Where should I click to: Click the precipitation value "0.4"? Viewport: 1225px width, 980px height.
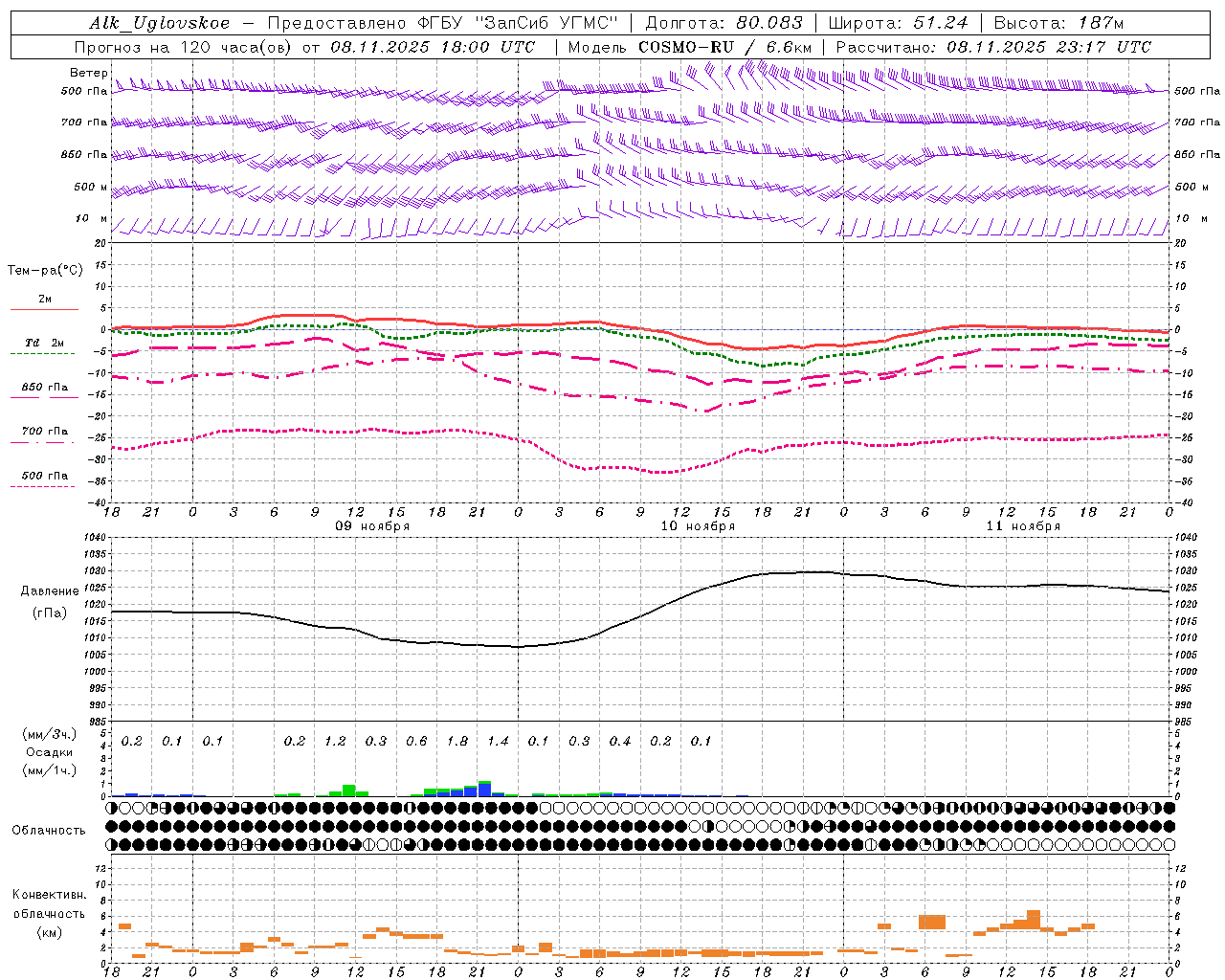(x=620, y=742)
